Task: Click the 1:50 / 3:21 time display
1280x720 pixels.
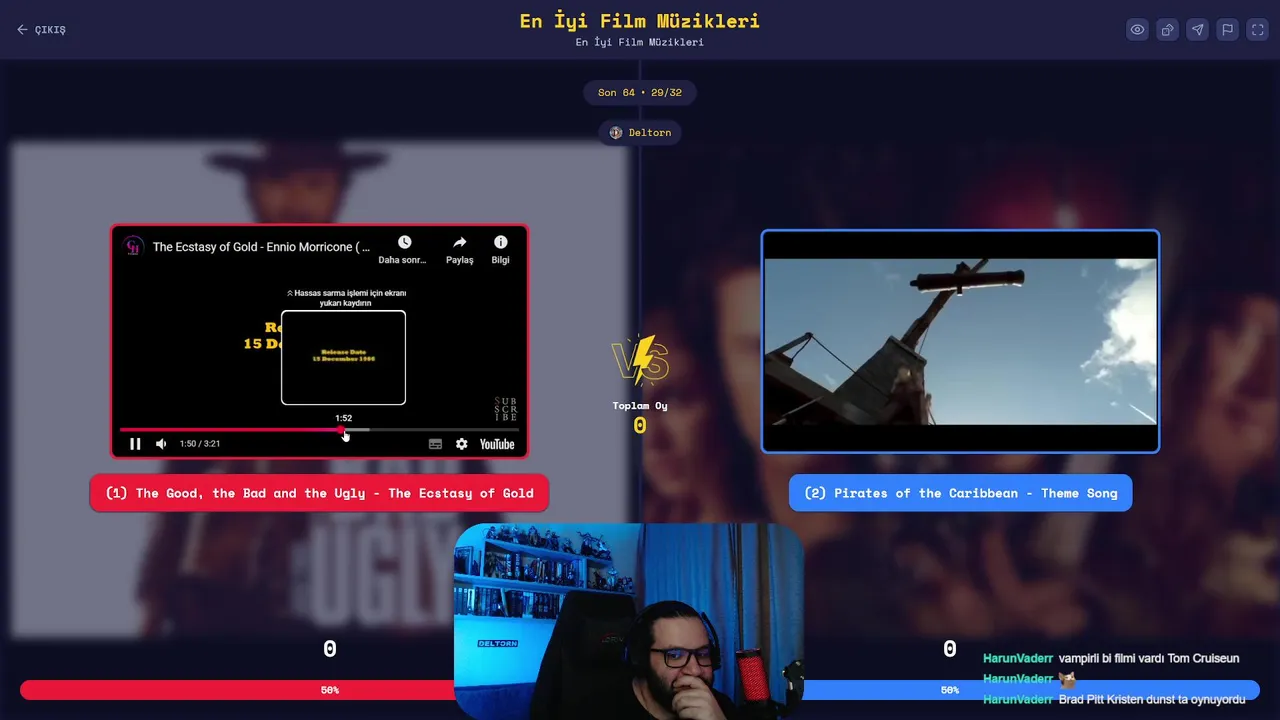Action: point(200,444)
